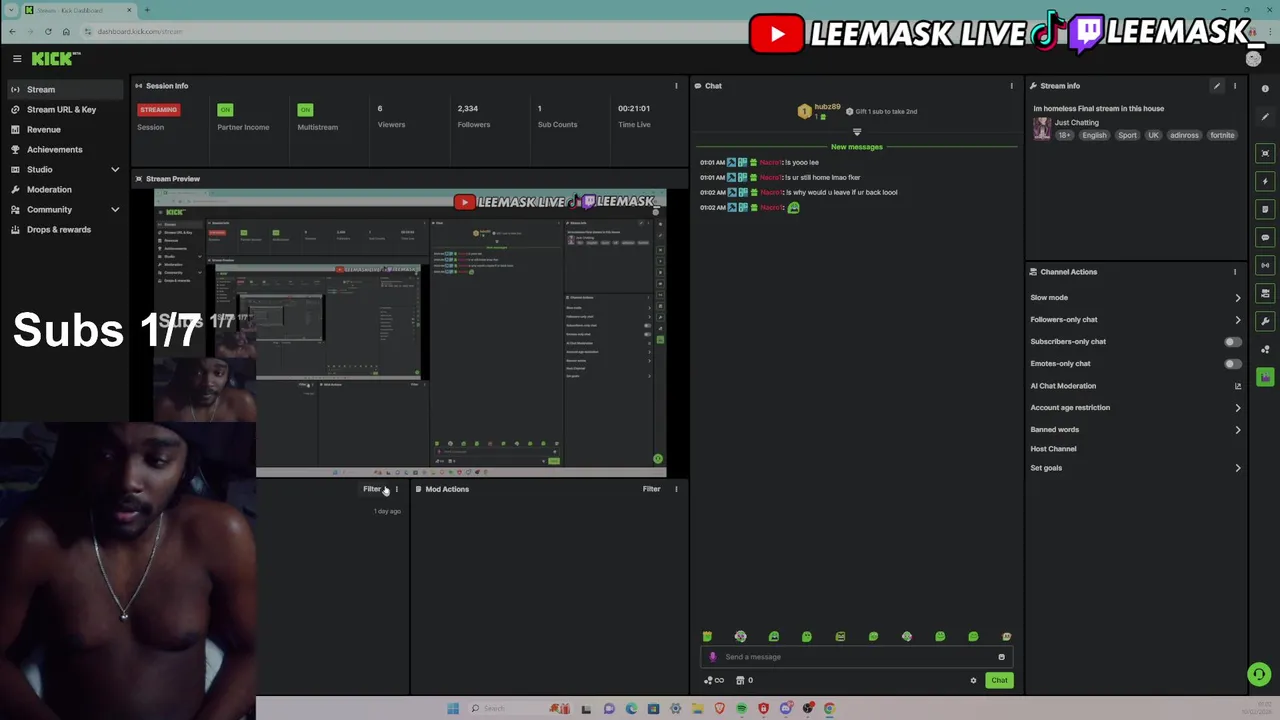Go to Stream URL & Key
The height and width of the screenshot is (720, 1280).
[64, 109]
